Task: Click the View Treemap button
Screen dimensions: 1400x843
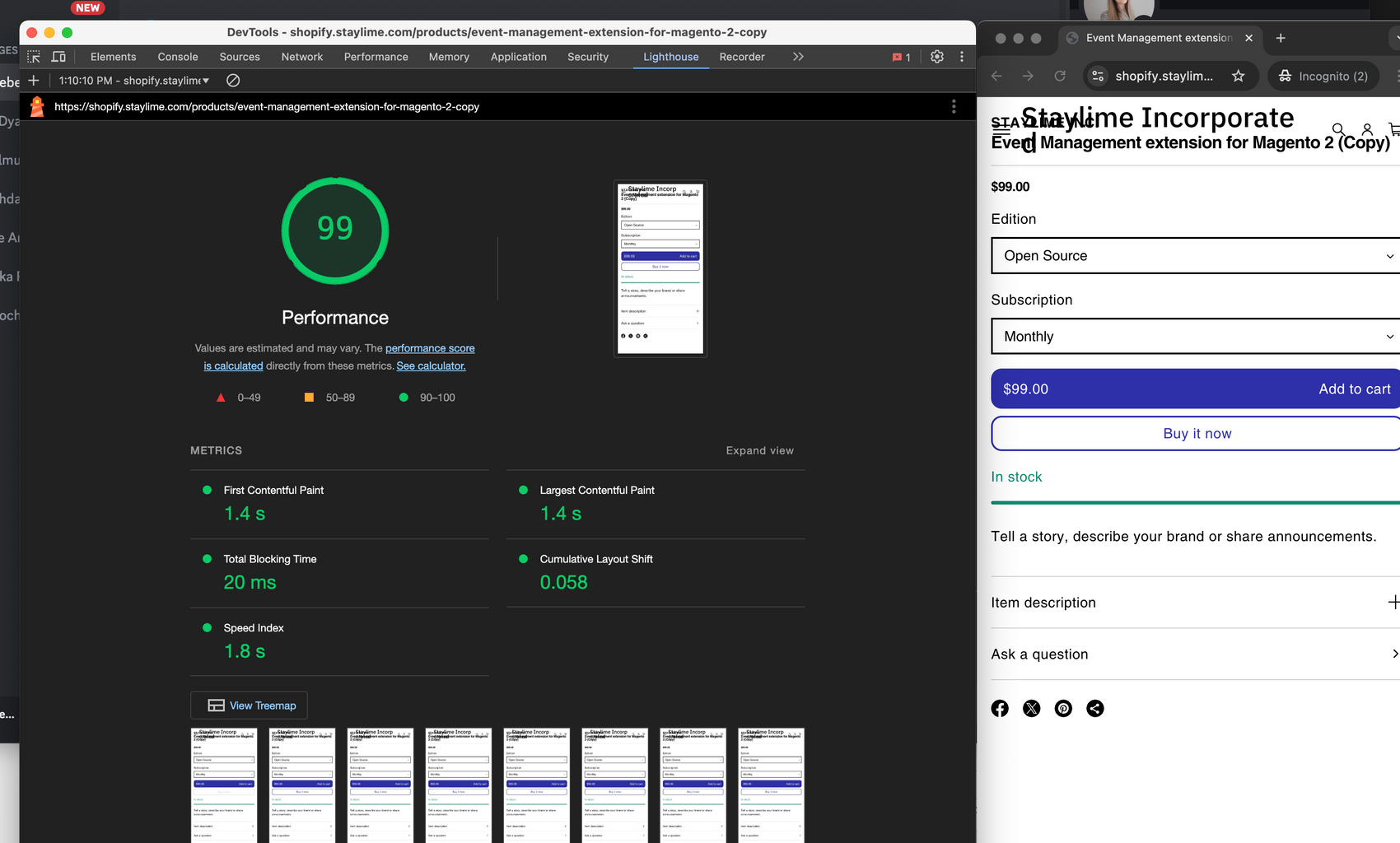Action: coord(249,706)
